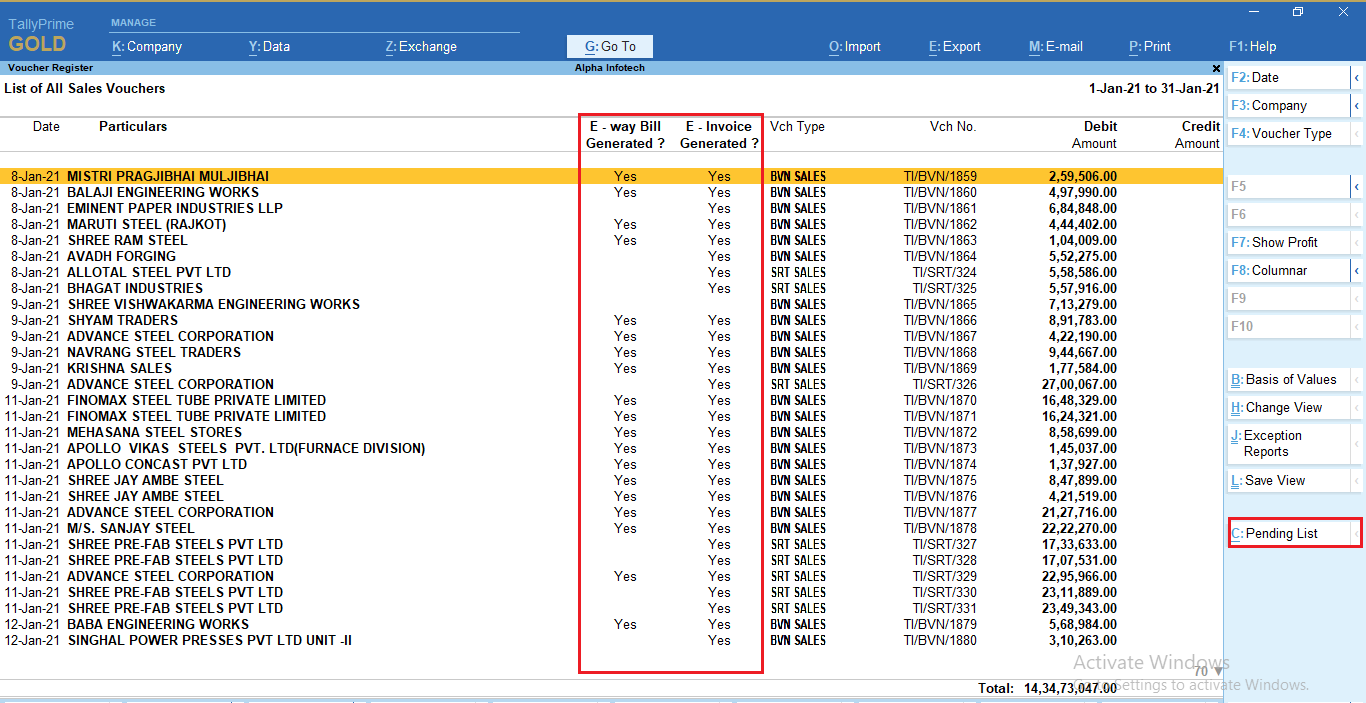This screenshot has height=703, width=1366.
Task: View Exception Reports
Action: coord(1283,443)
